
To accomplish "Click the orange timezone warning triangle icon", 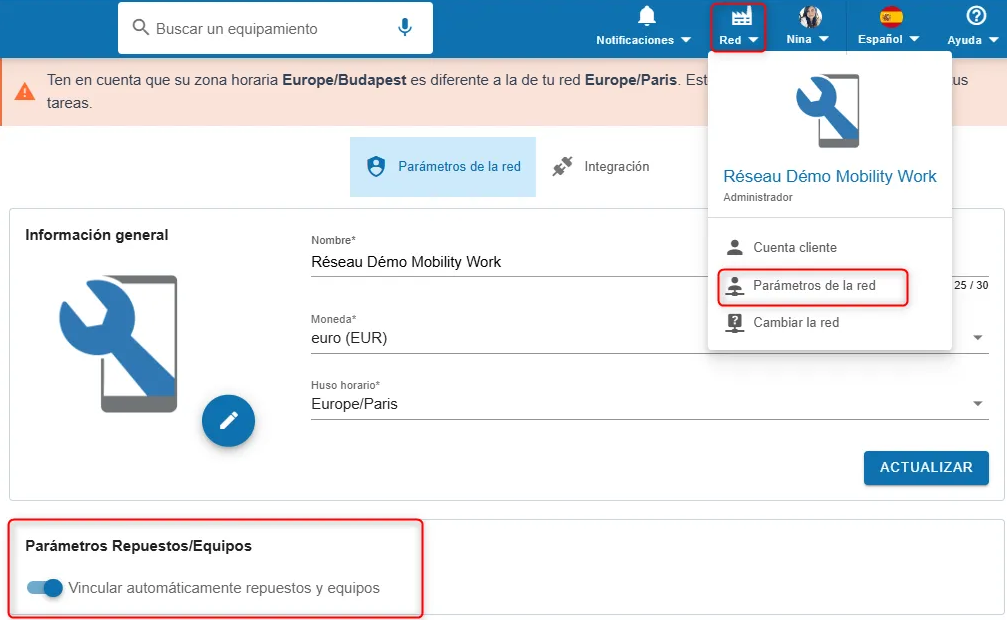I will click(x=25, y=91).
